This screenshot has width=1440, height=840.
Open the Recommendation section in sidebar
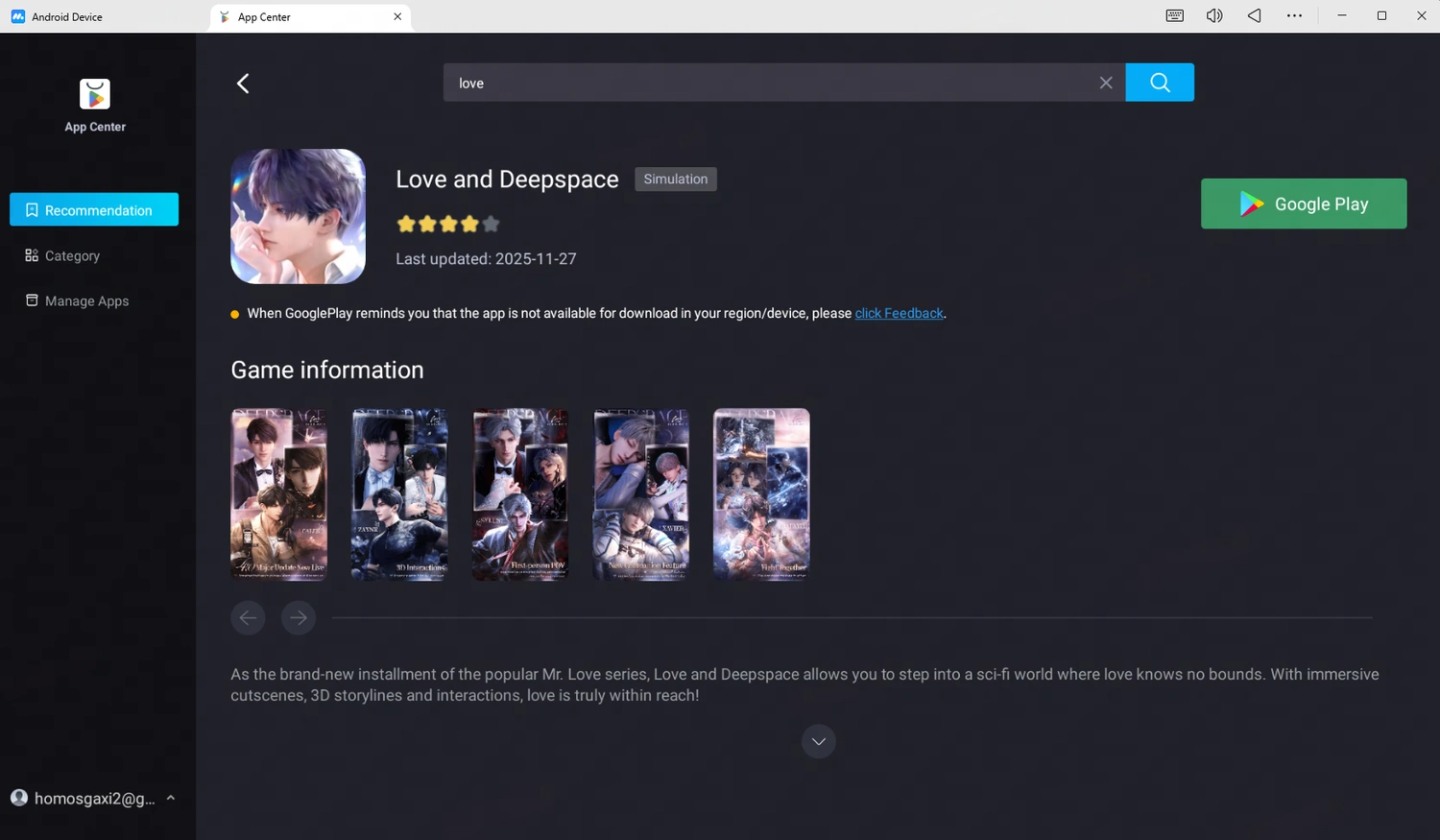tap(93, 209)
